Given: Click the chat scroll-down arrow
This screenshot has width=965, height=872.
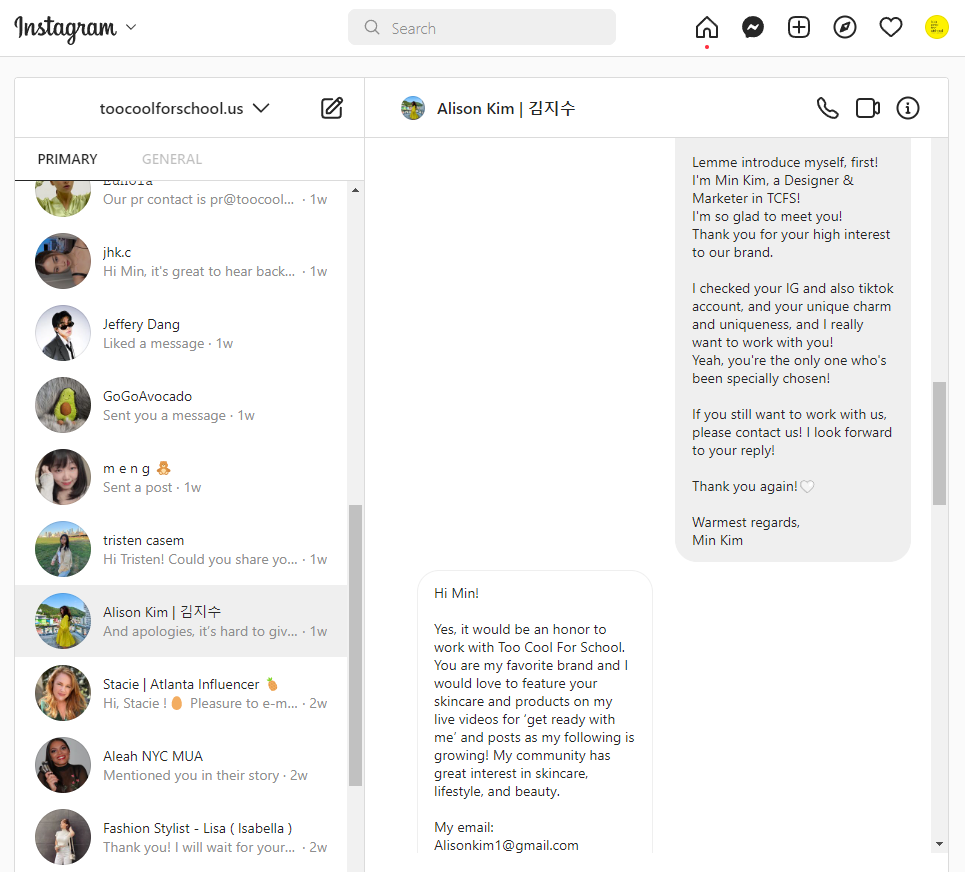Looking at the screenshot, I should click(x=939, y=844).
